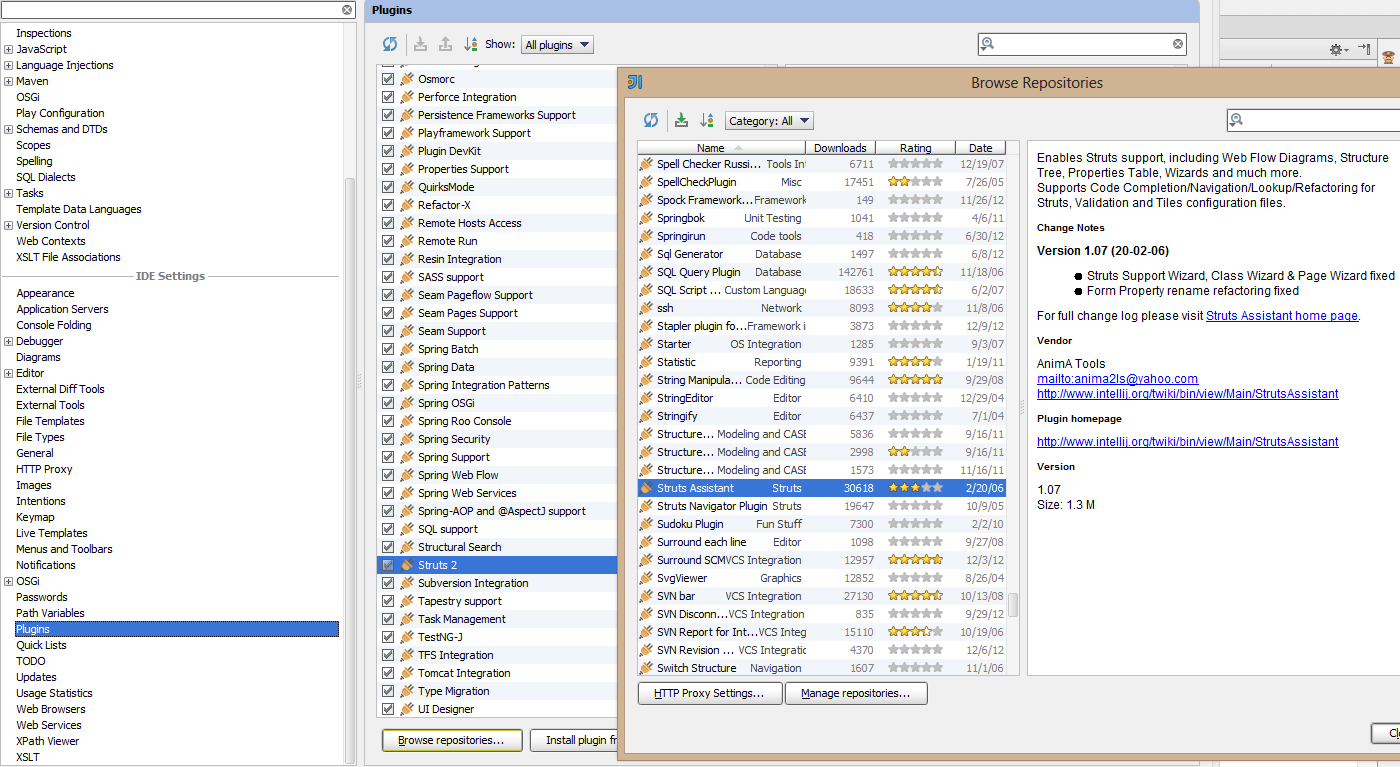
Task: Disable the QuirksMode plugin checkbox
Action: click(x=388, y=187)
